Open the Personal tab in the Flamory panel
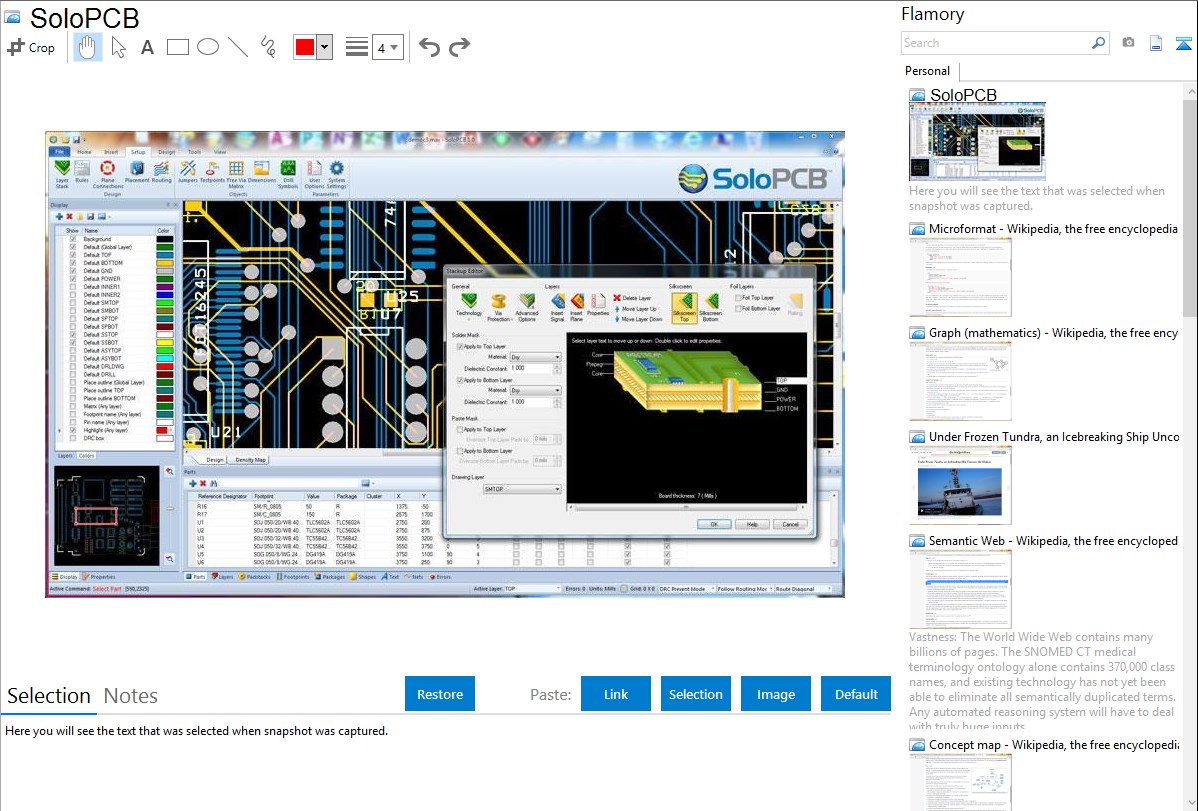The width and height of the screenshot is (1198, 811). 928,71
